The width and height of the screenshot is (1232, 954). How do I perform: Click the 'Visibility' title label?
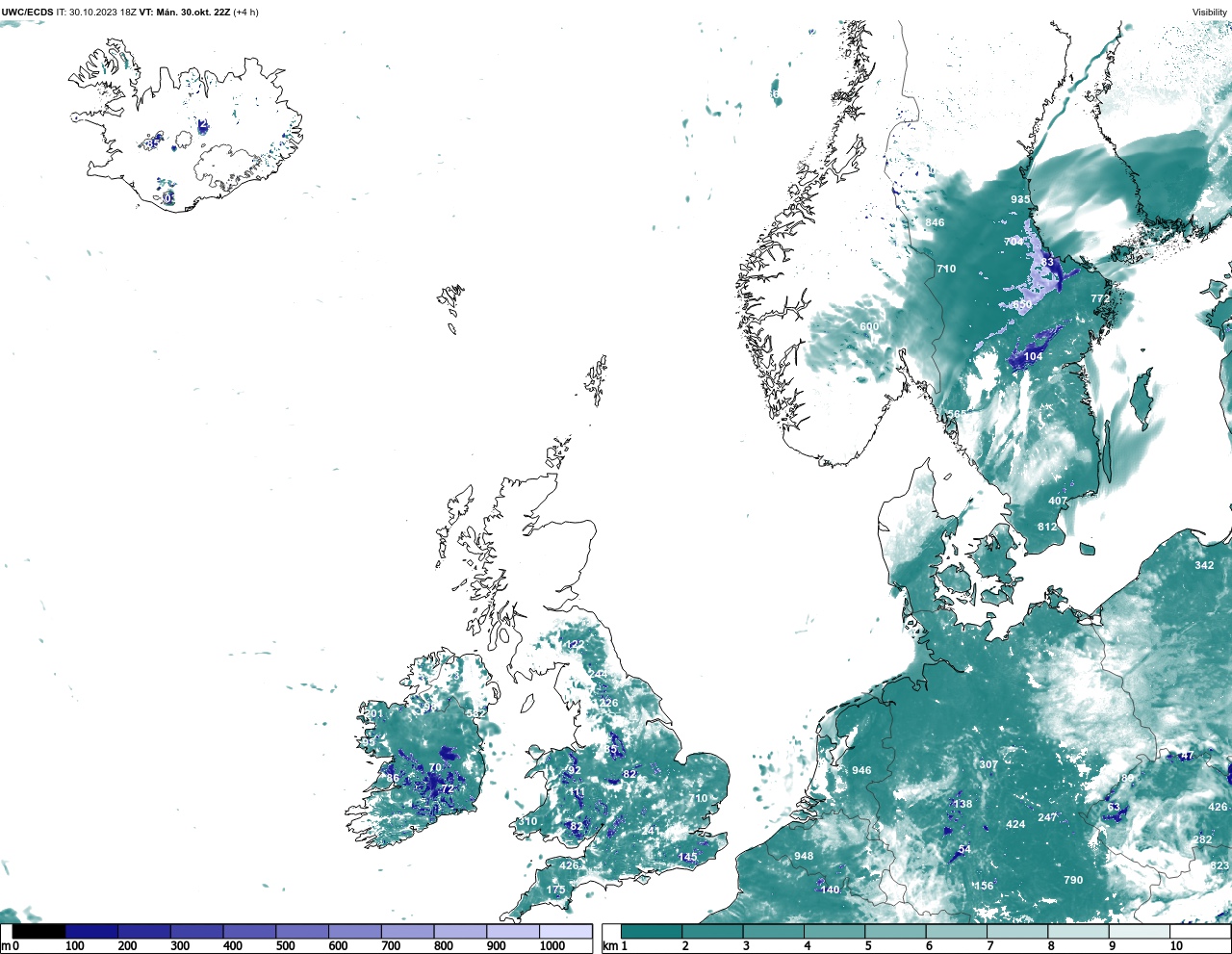coord(1210,13)
